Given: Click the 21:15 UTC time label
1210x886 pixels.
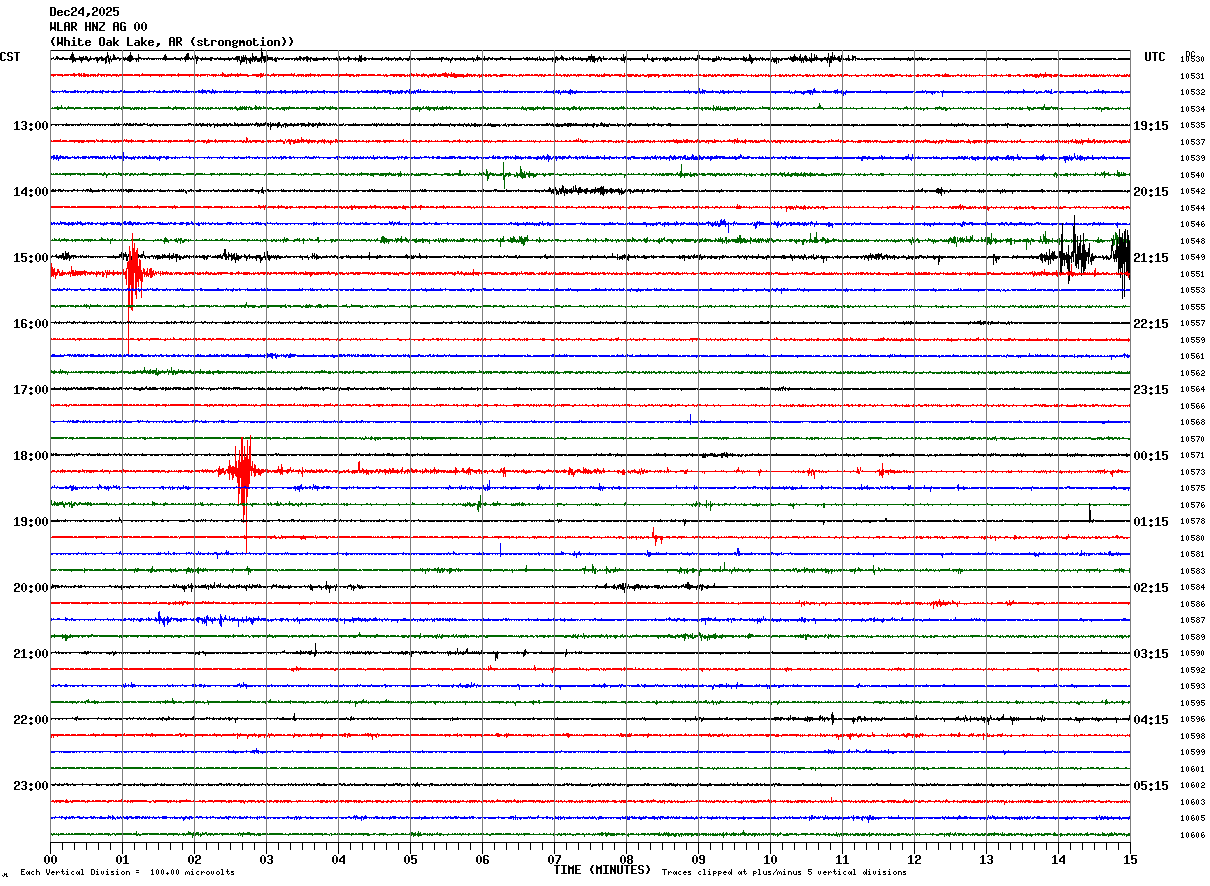Looking at the screenshot, I should click(x=1151, y=258).
